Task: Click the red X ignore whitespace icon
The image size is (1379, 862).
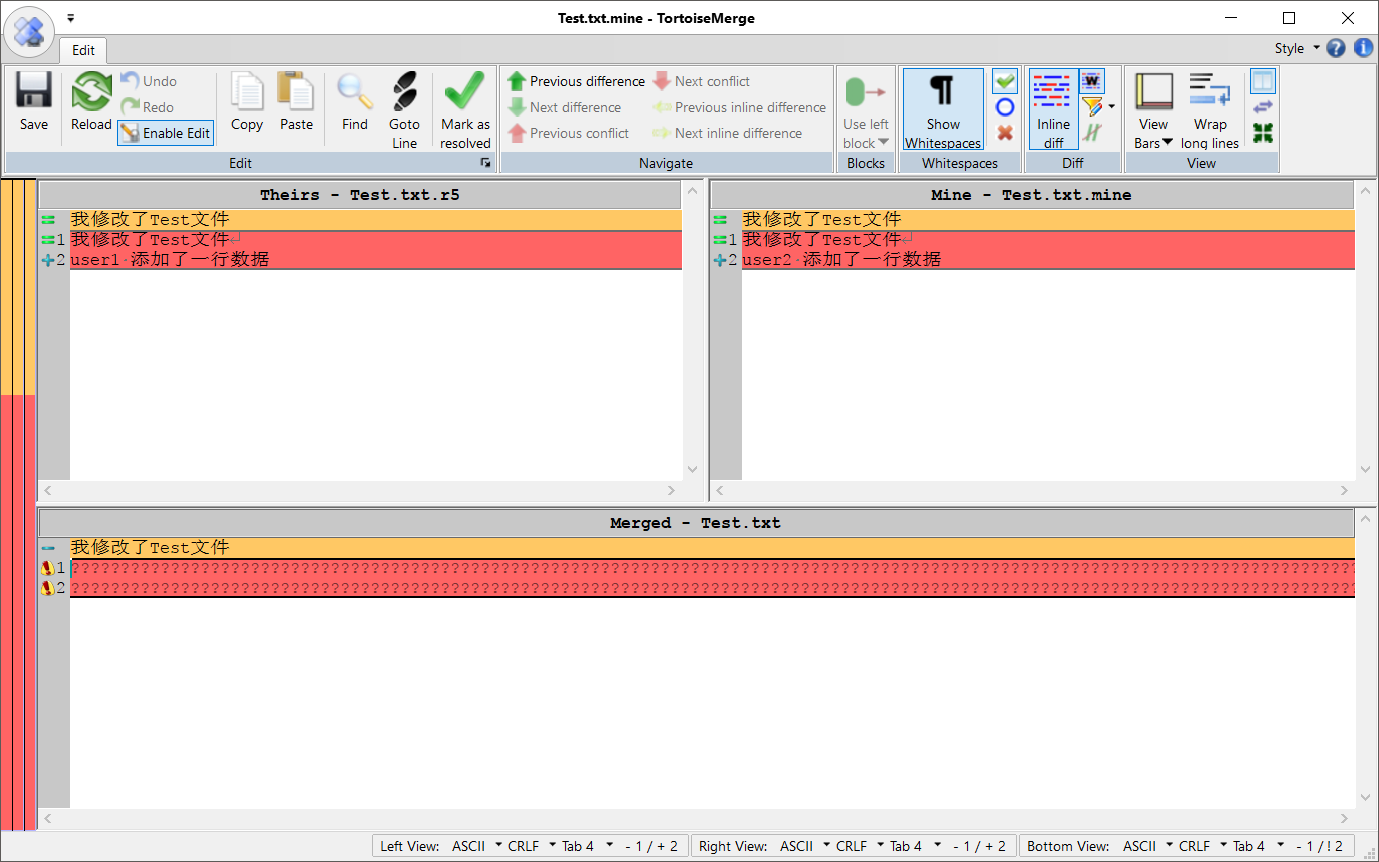Action: [x=1005, y=133]
